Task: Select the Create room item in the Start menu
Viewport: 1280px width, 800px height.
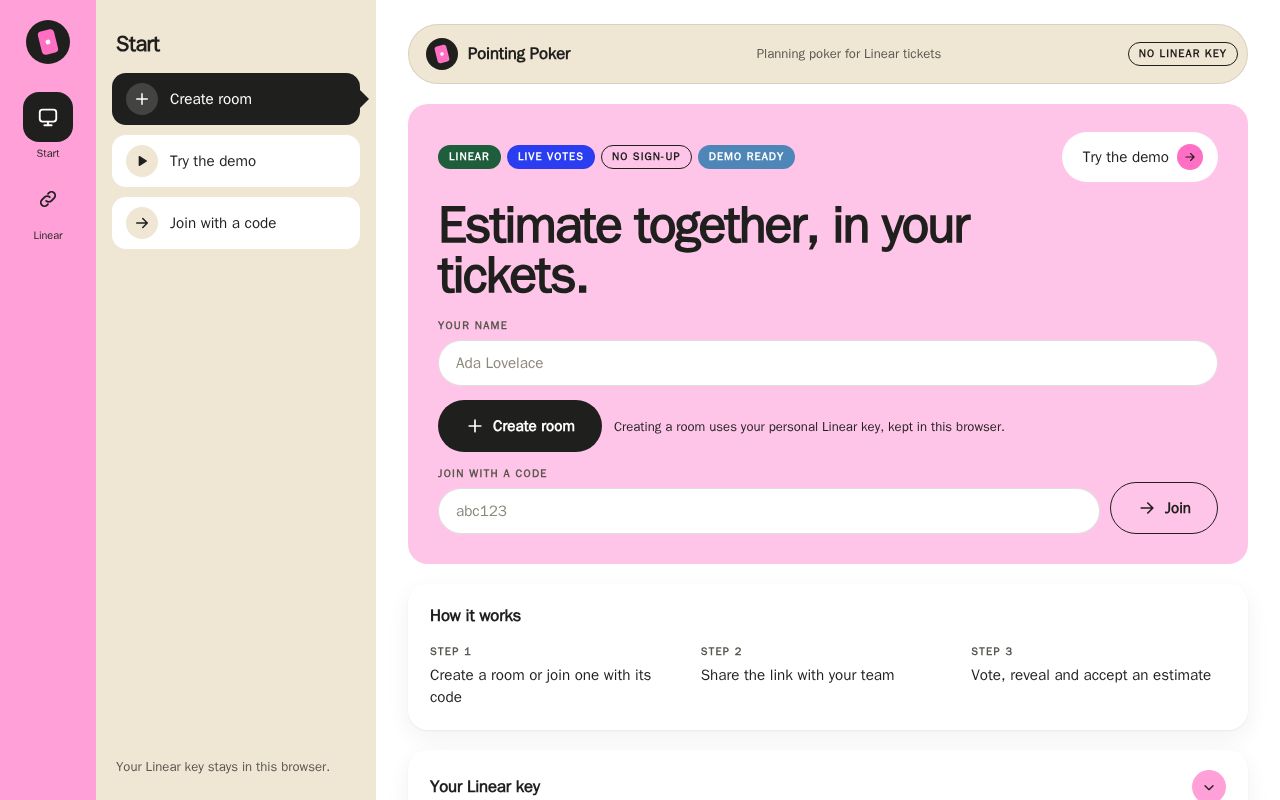Action: coord(236,99)
